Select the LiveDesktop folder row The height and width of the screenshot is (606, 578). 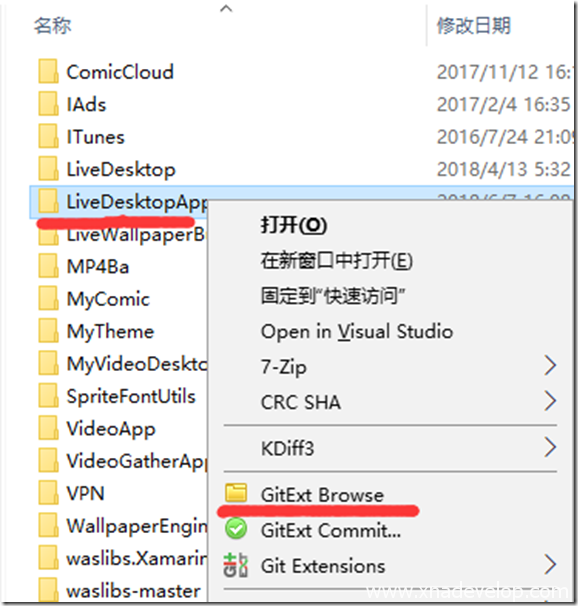point(301,169)
